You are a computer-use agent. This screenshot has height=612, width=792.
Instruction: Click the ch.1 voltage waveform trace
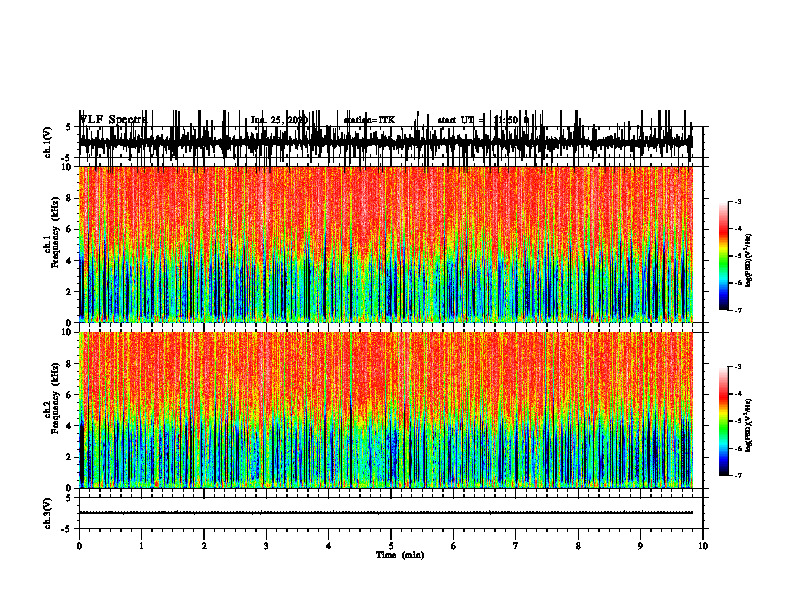click(x=386, y=142)
